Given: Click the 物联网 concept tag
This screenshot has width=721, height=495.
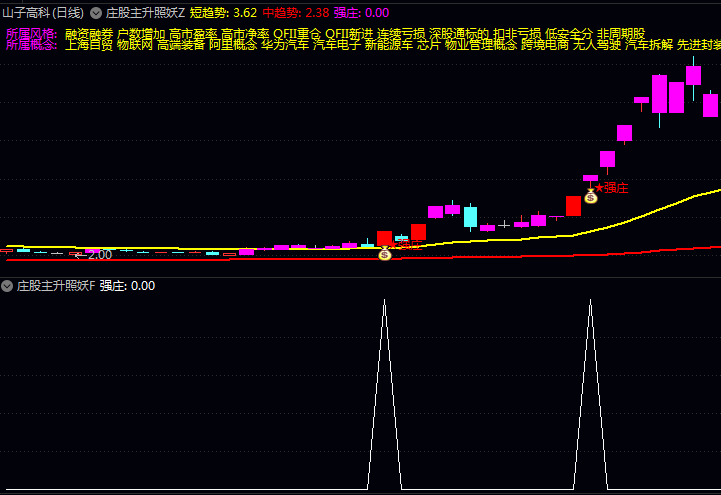Looking at the screenshot, I should click(x=135, y=45).
